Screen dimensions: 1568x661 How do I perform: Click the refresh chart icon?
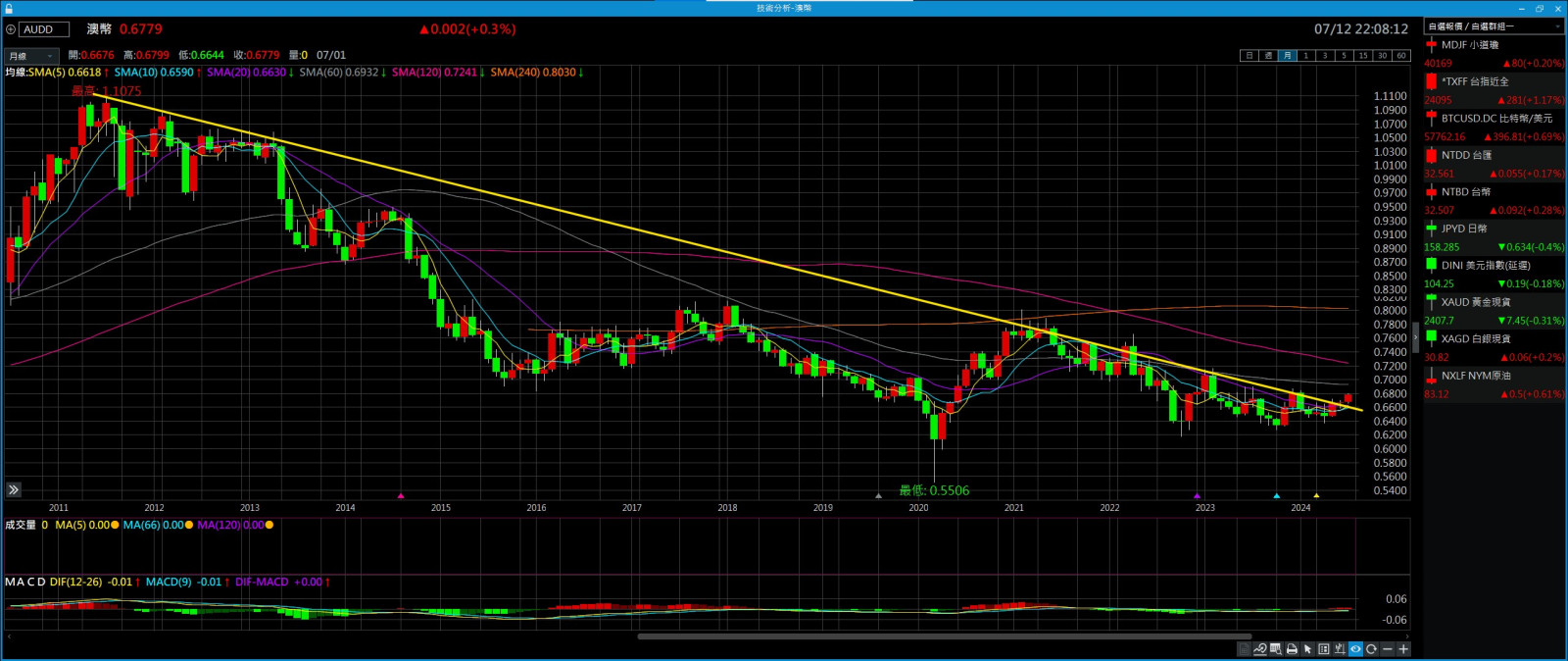(1371, 649)
